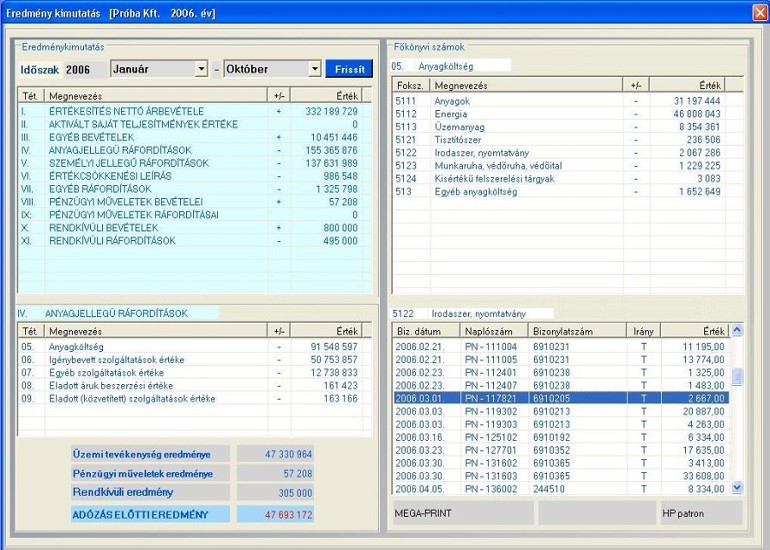Viewport: 770px width, 550px height.
Task: Click the Érték column header in ledger table
Action: point(687,85)
